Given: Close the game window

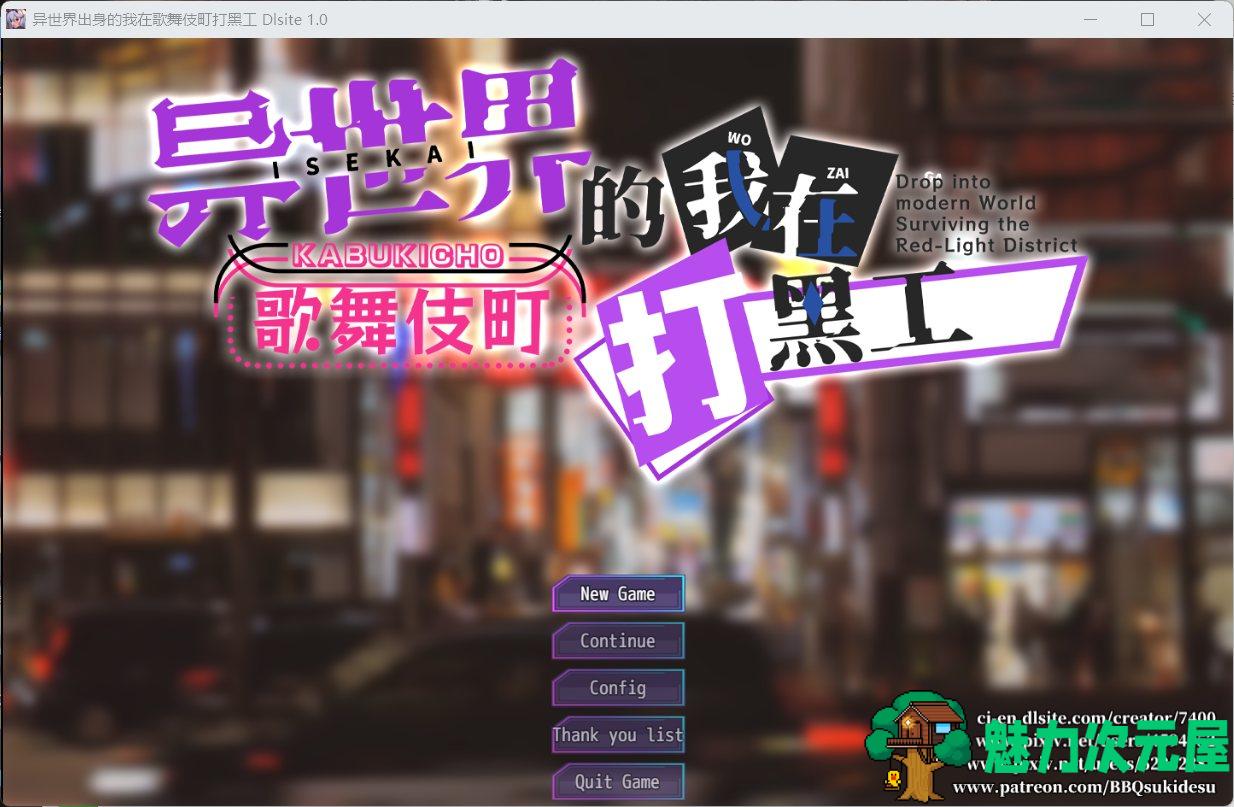Looking at the screenshot, I should (1204, 19).
